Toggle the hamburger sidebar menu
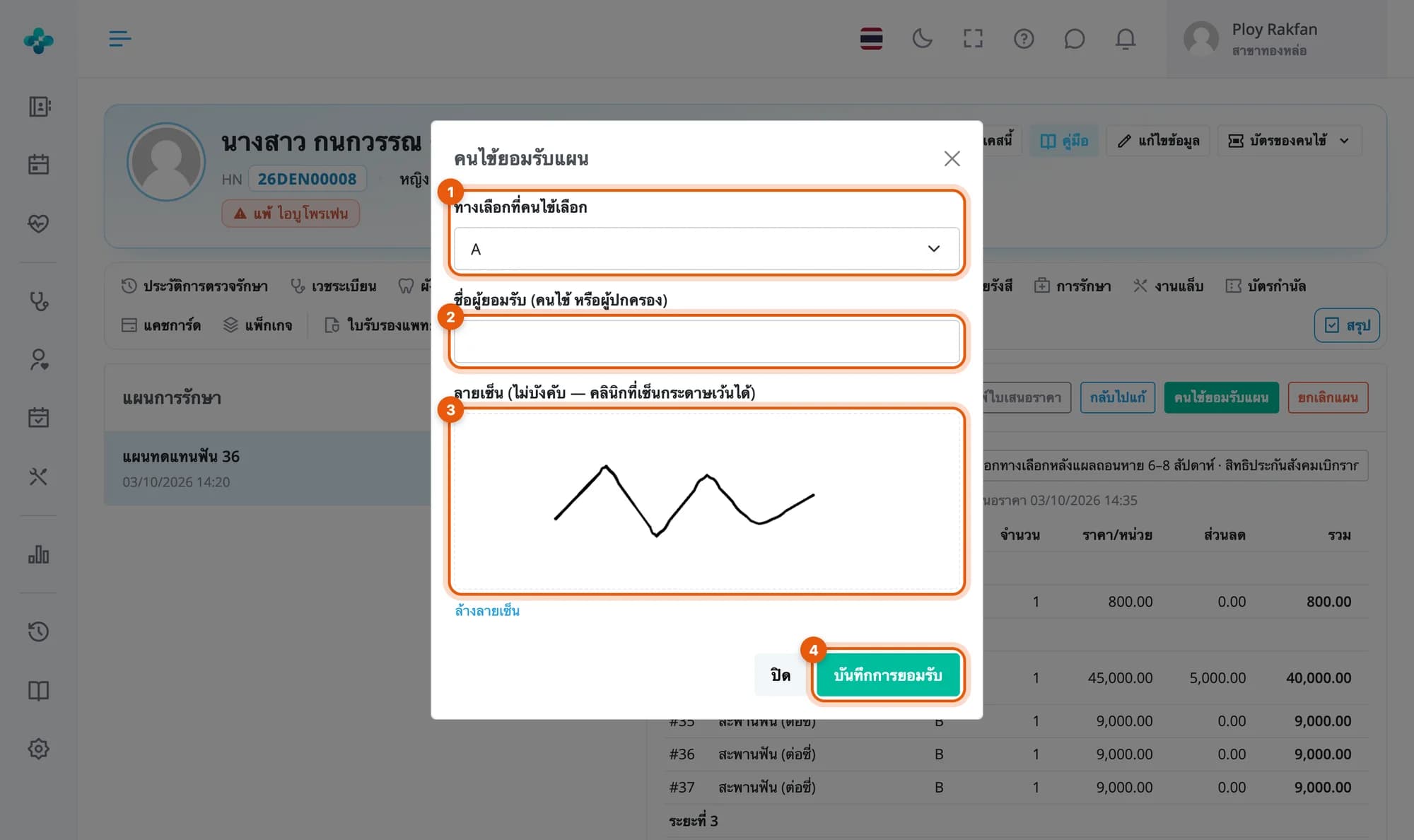1414x840 pixels. pyautogui.click(x=119, y=38)
